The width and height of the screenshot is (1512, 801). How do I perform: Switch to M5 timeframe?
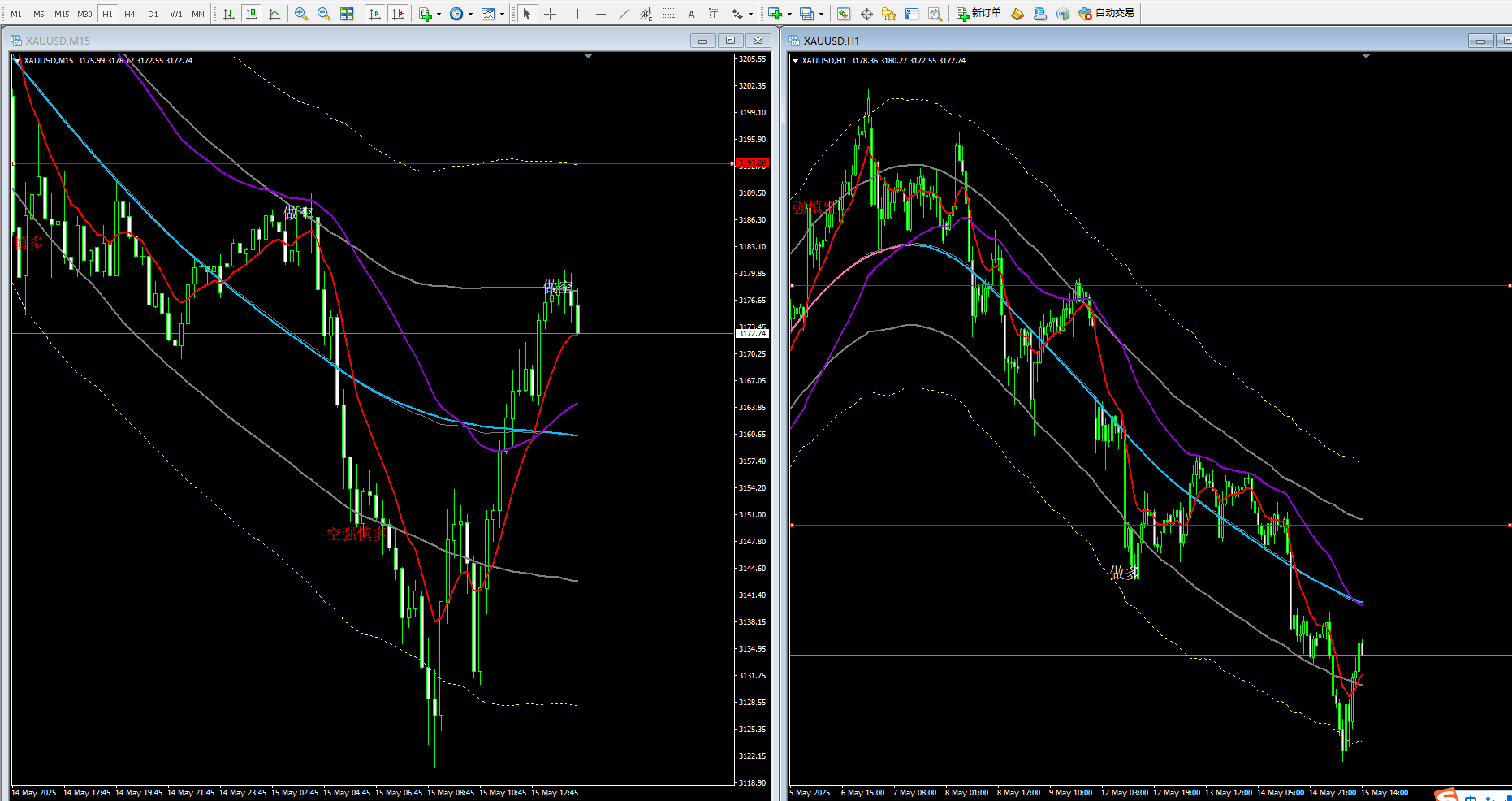(39, 14)
